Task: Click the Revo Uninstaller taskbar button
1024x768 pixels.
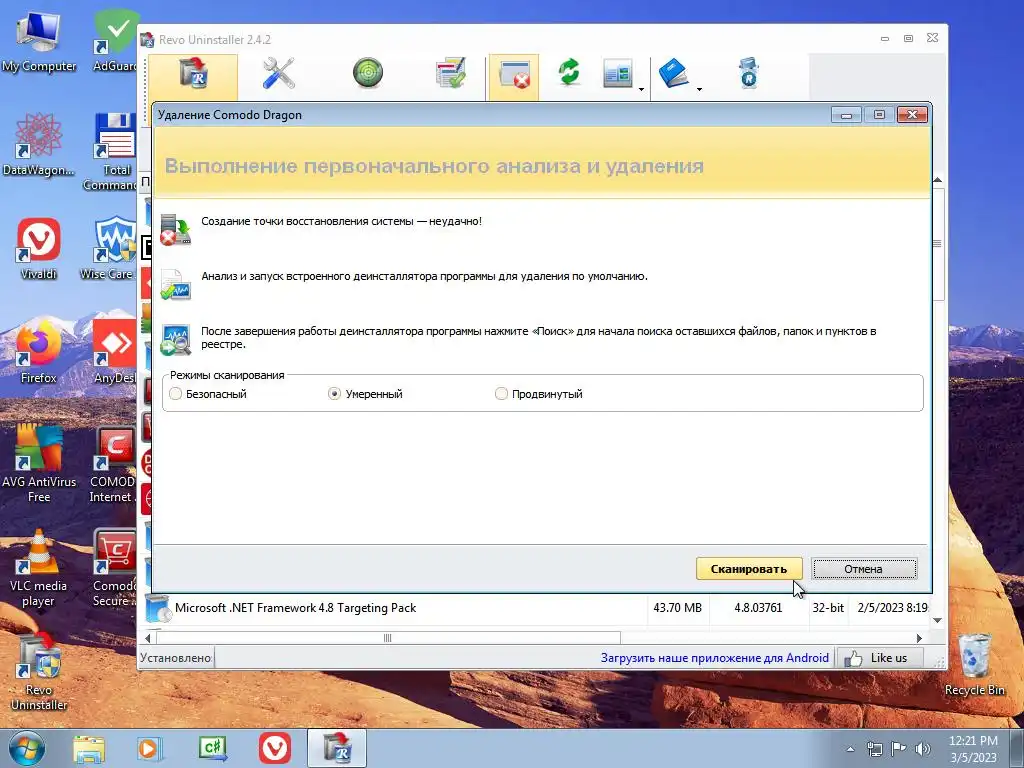Action: [337, 748]
